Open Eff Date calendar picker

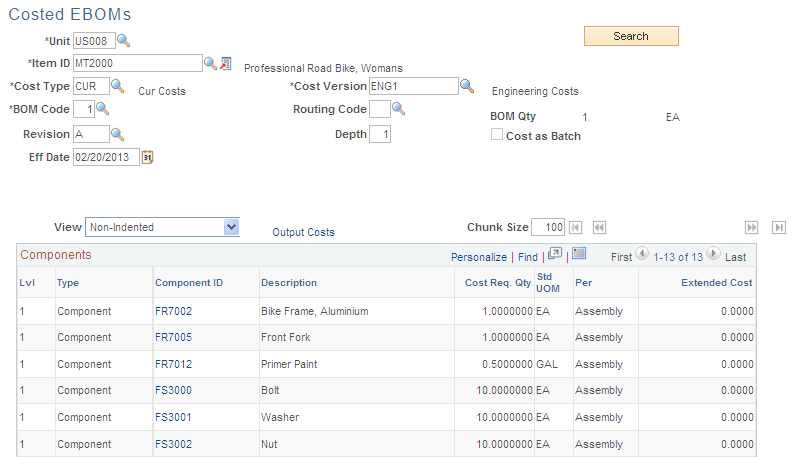(147, 158)
